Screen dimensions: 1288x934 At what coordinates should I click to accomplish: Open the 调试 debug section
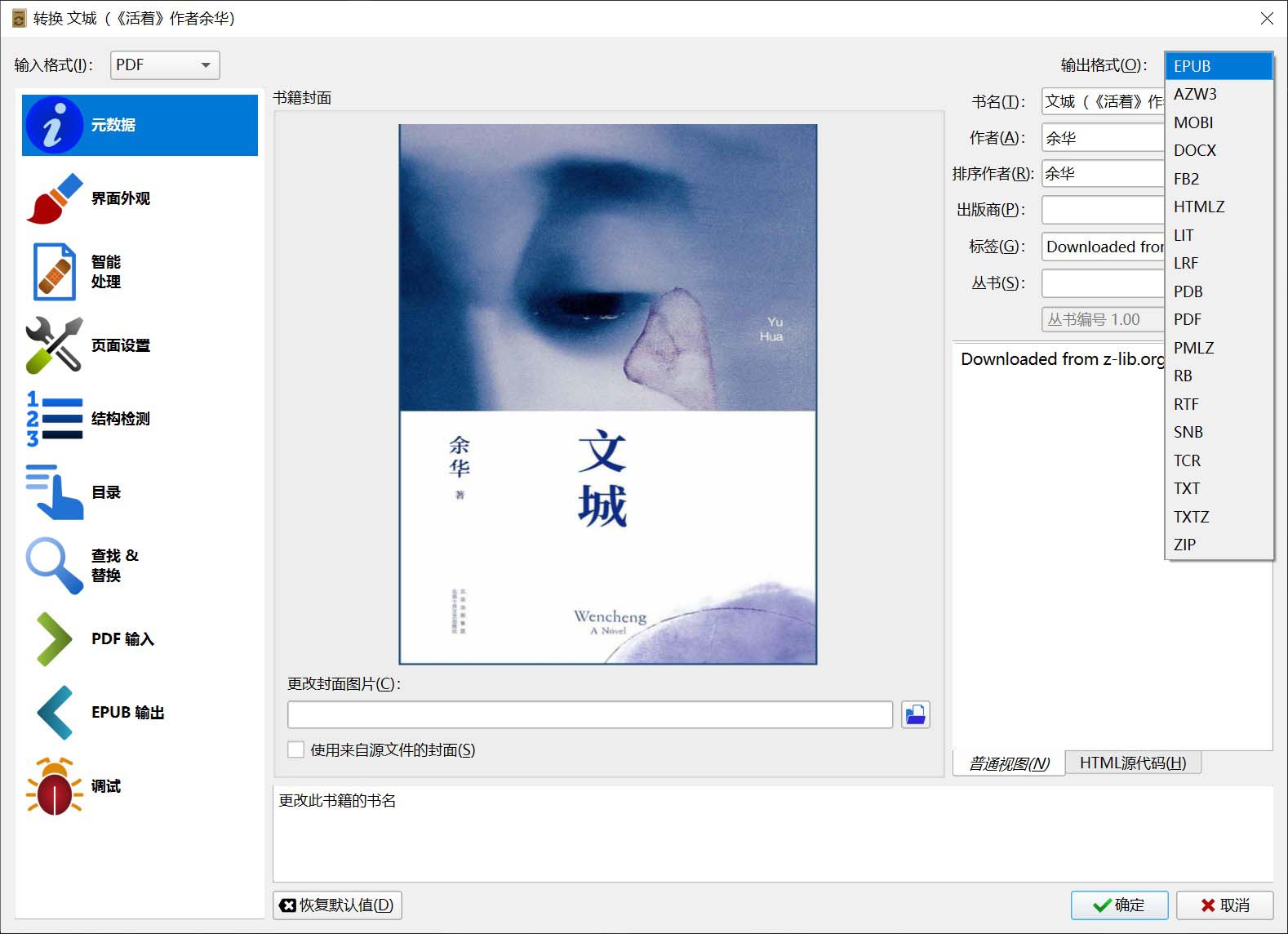pos(140,786)
